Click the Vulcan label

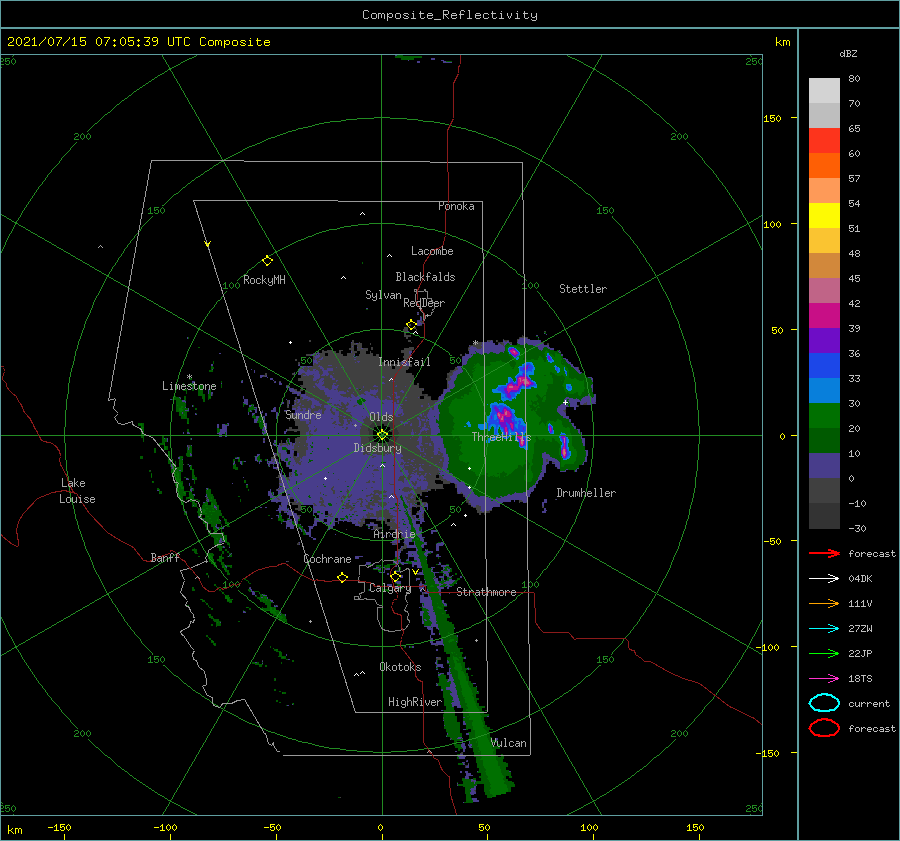[x=508, y=743]
